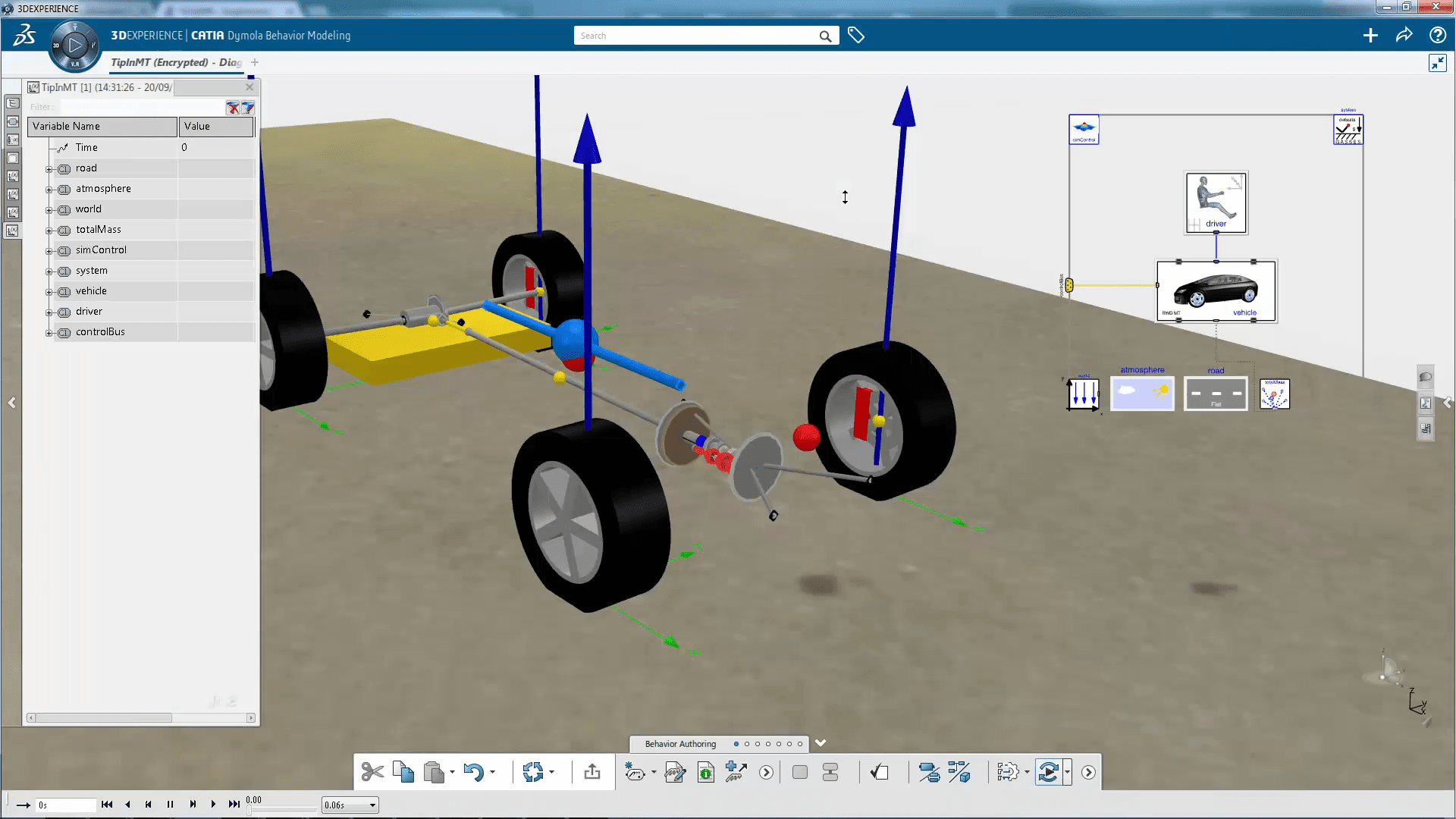Open the paste options dropdown arrow
This screenshot has width=1456, height=819.
tap(452, 772)
